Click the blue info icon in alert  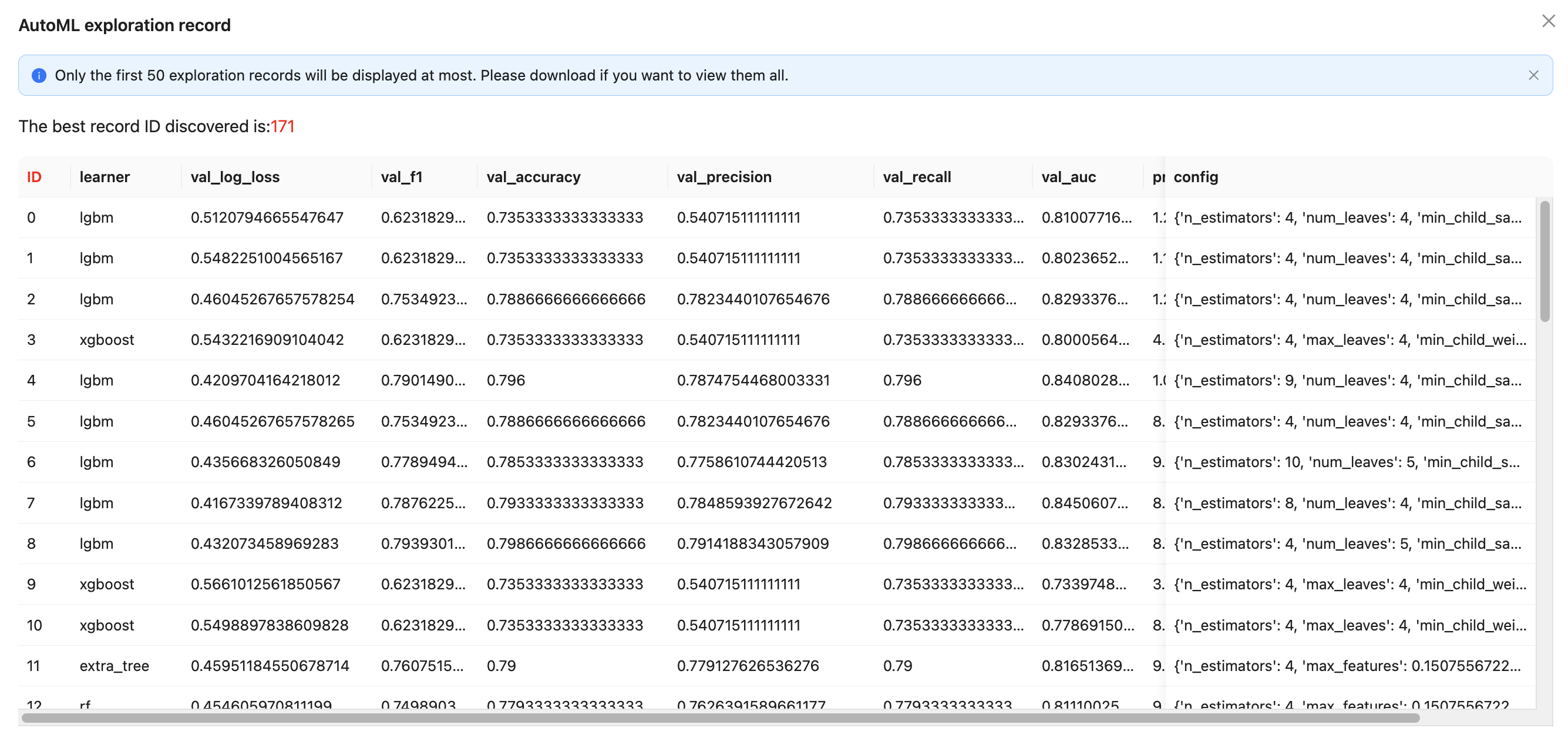pyautogui.click(x=39, y=76)
